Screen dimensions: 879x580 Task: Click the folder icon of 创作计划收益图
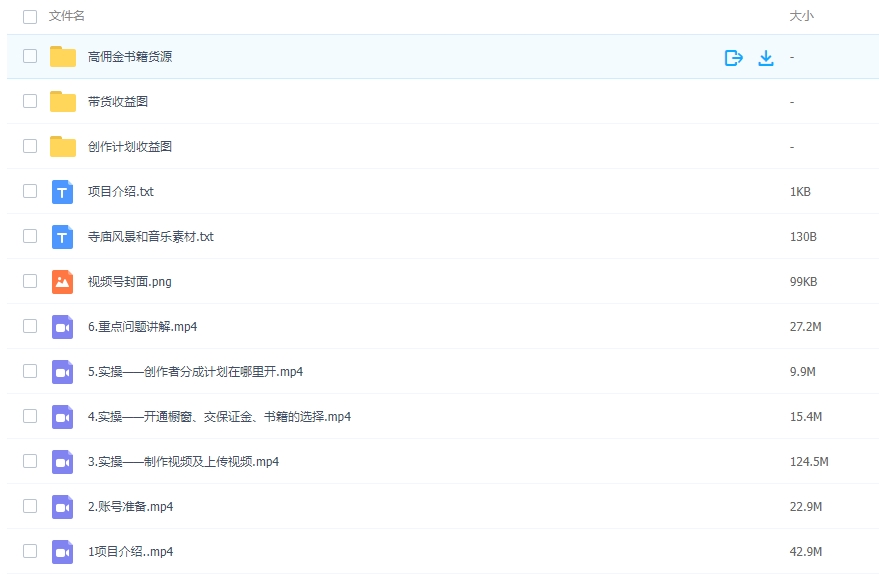pyautogui.click(x=63, y=146)
